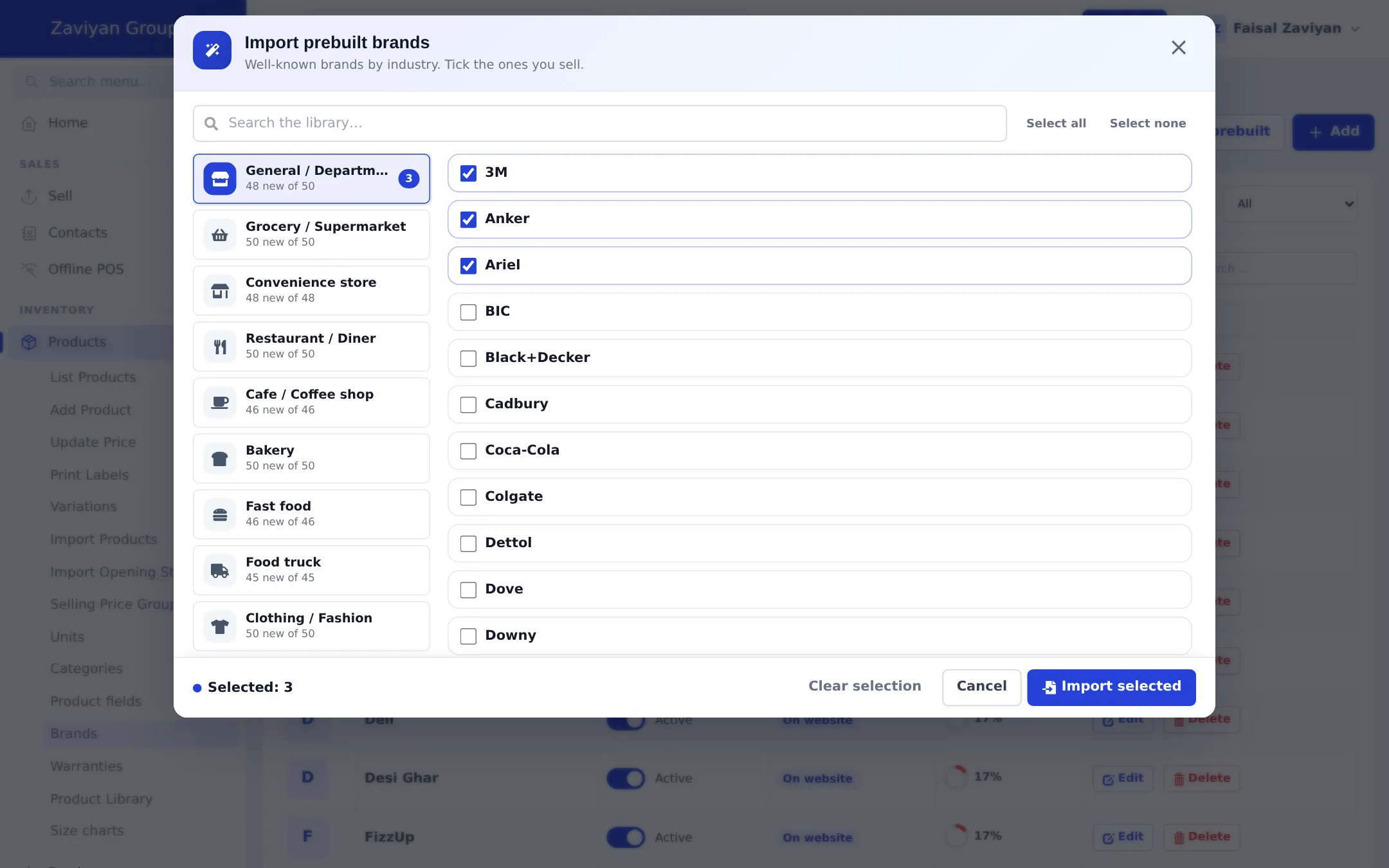This screenshot has width=1389, height=868.
Task: Click the search magnifier icon in library field
Action: [x=211, y=123]
